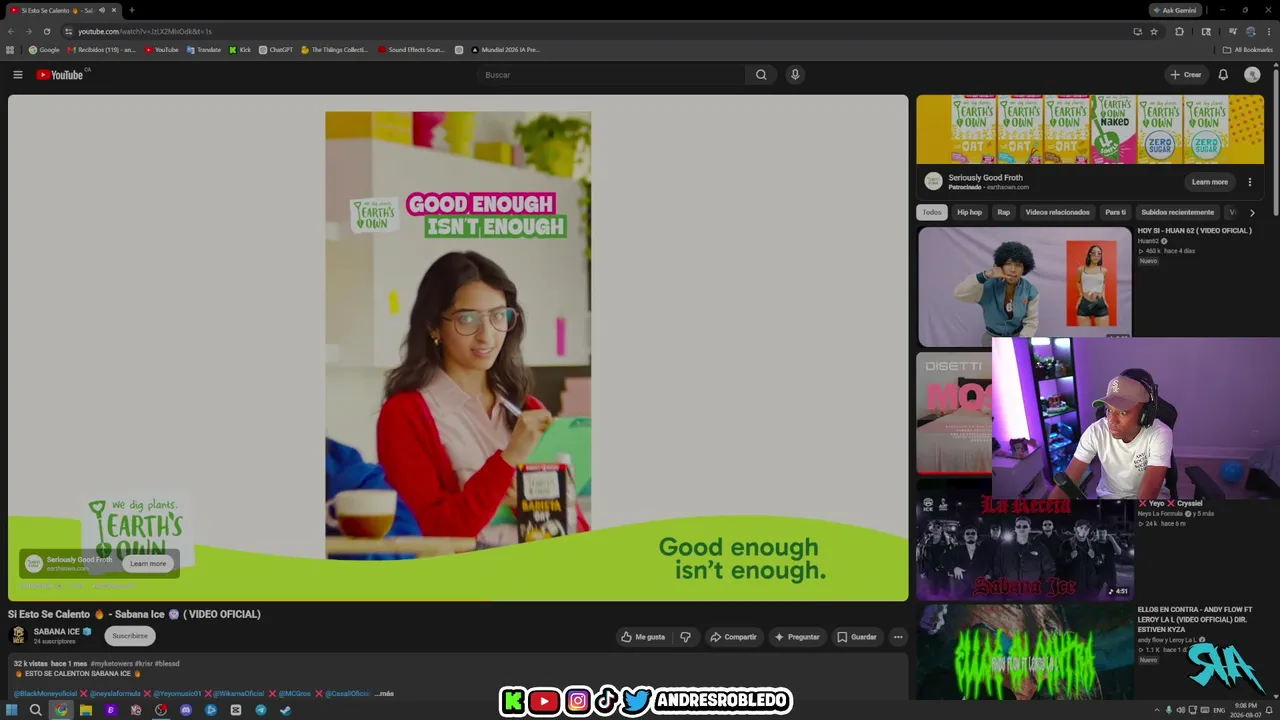Dislike the video with thumbs-down
This screenshot has height=720, width=1280.
(x=685, y=637)
